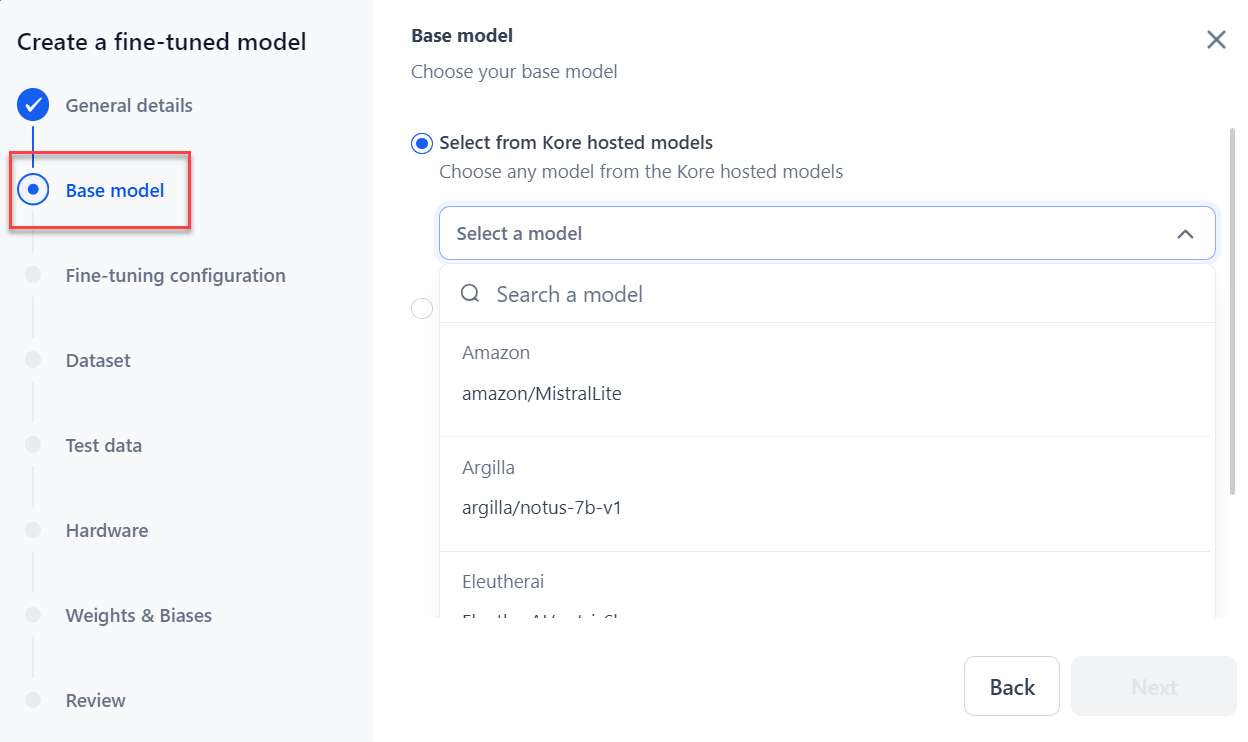Select the second partially hidden radio option

[x=422, y=309]
